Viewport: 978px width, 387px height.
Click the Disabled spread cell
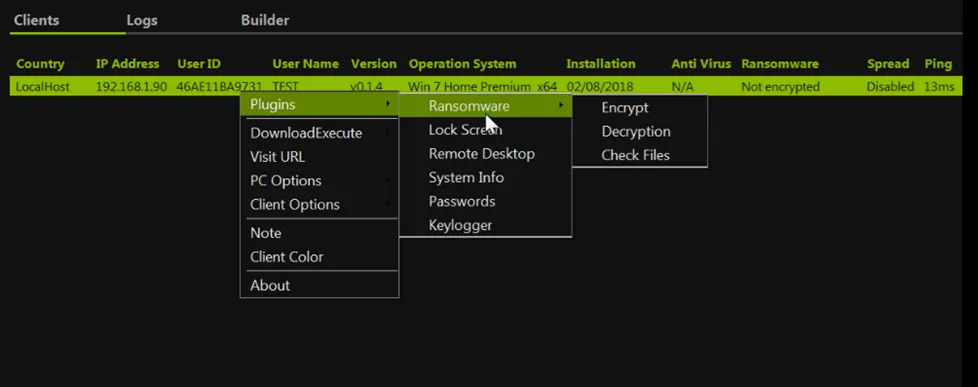click(890, 87)
